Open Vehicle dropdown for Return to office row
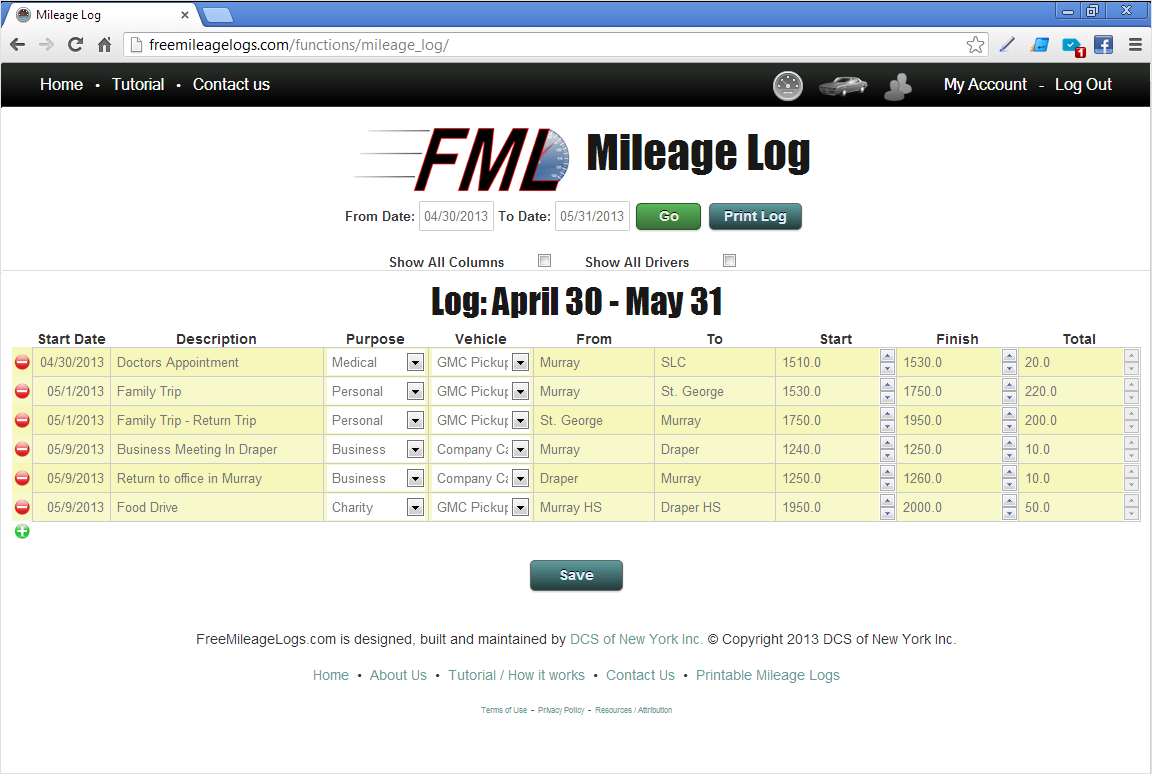The width and height of the screenshot is (1152, 774). 520,478
